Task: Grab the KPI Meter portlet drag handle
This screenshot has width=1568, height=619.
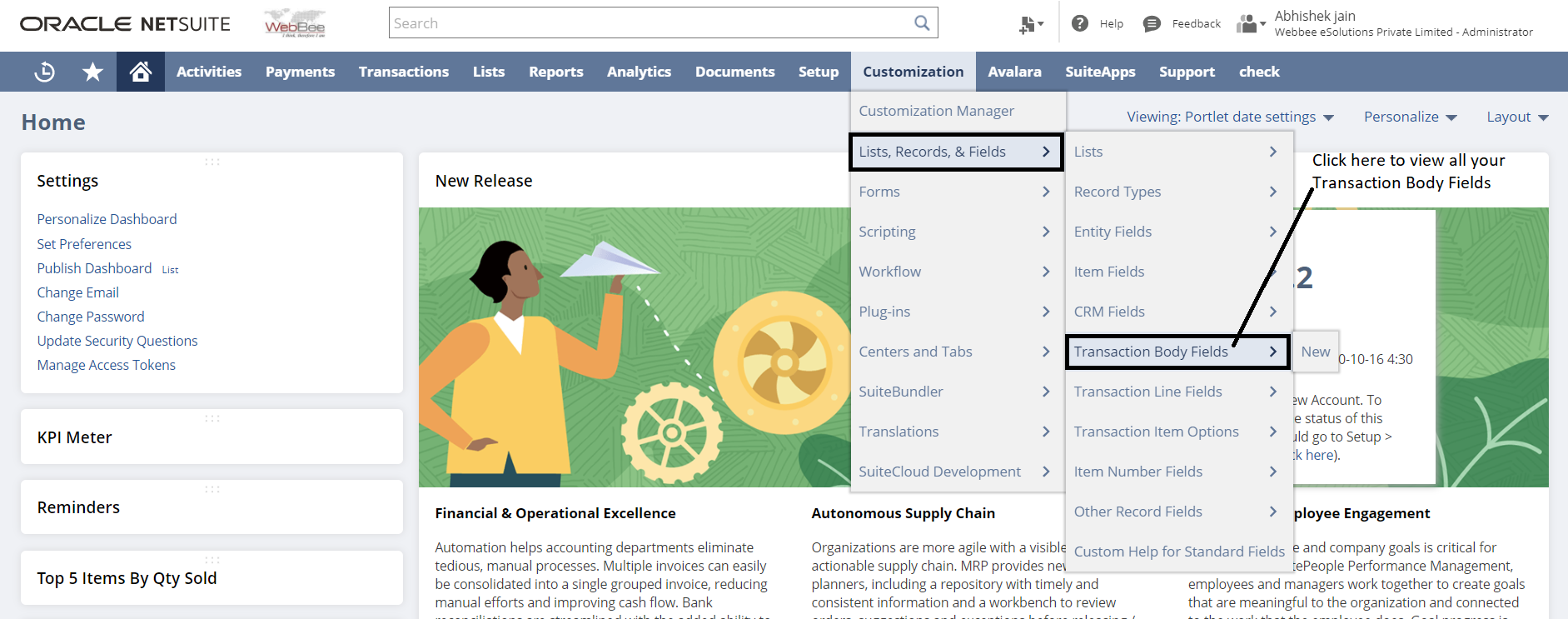Action: point(212,418)
